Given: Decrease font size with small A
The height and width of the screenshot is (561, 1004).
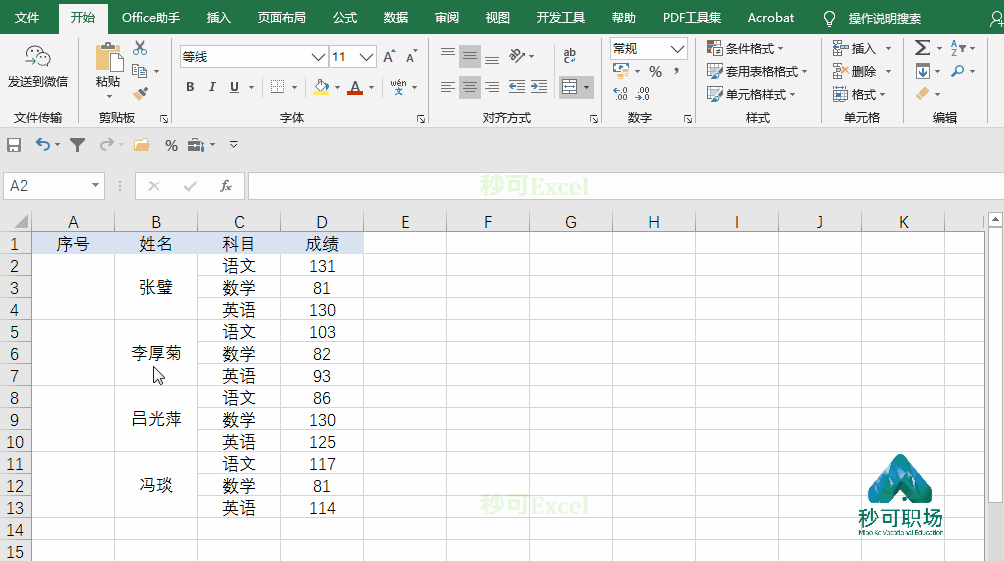Looking at the screenshot, I should (x=411, y=56).
